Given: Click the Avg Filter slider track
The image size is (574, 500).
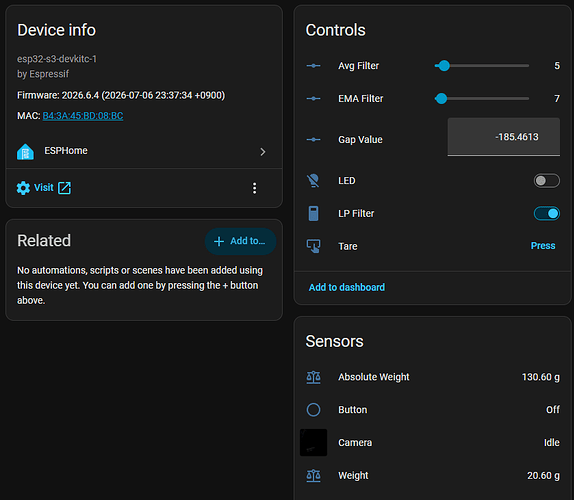Looking at the screenshot, I should pos(482,66).
